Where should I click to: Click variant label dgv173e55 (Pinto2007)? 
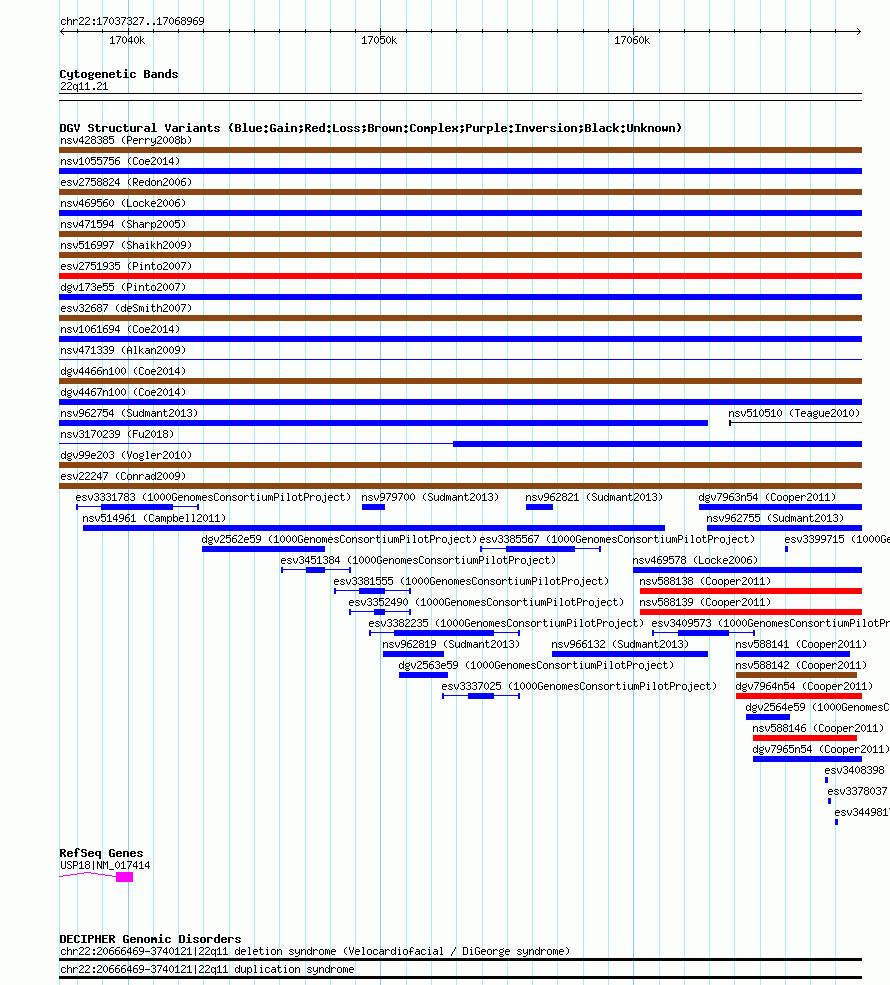[x=122, y=287]
